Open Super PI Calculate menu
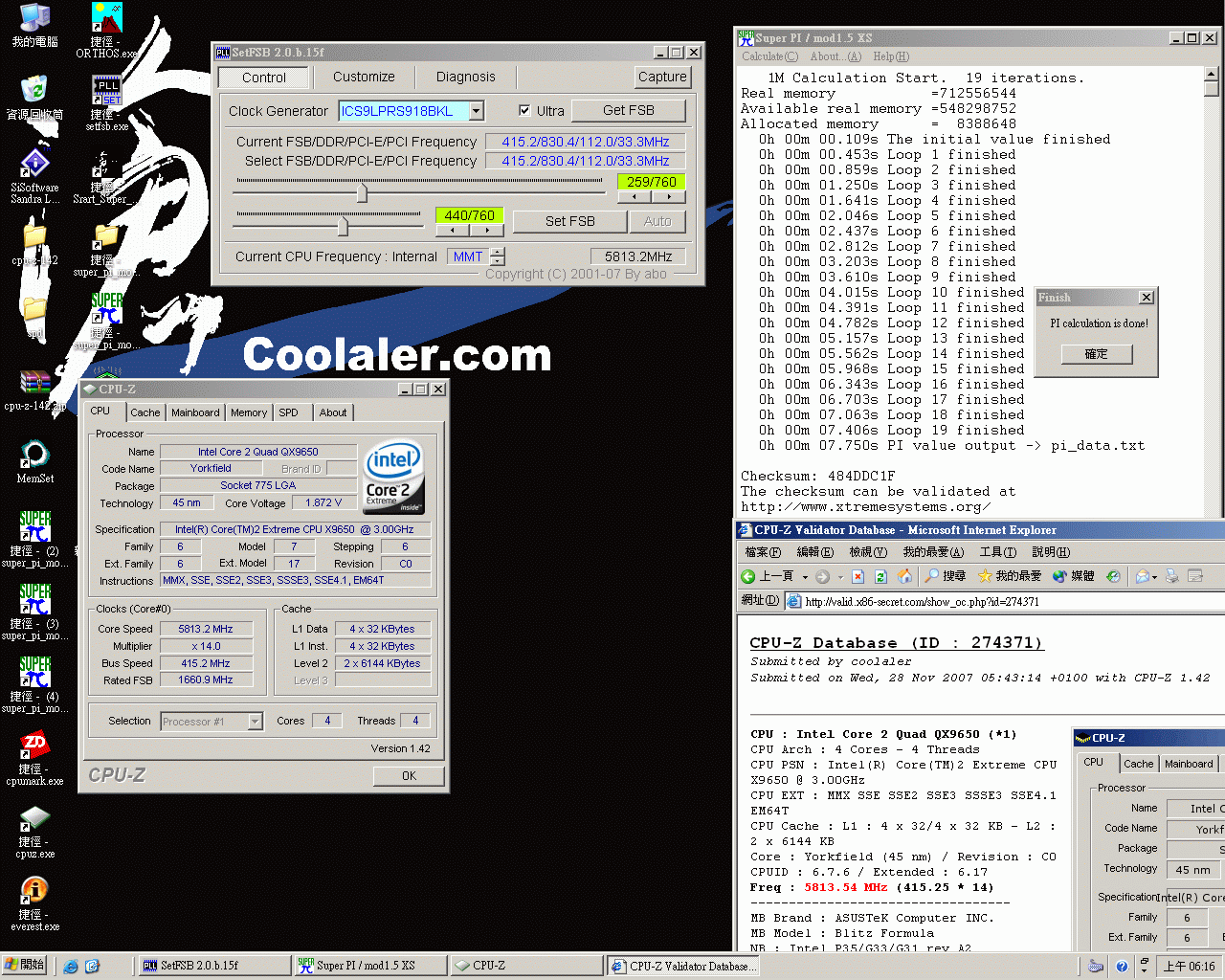Viewport: 1225px width, 980px height. [x=769, y=56]
